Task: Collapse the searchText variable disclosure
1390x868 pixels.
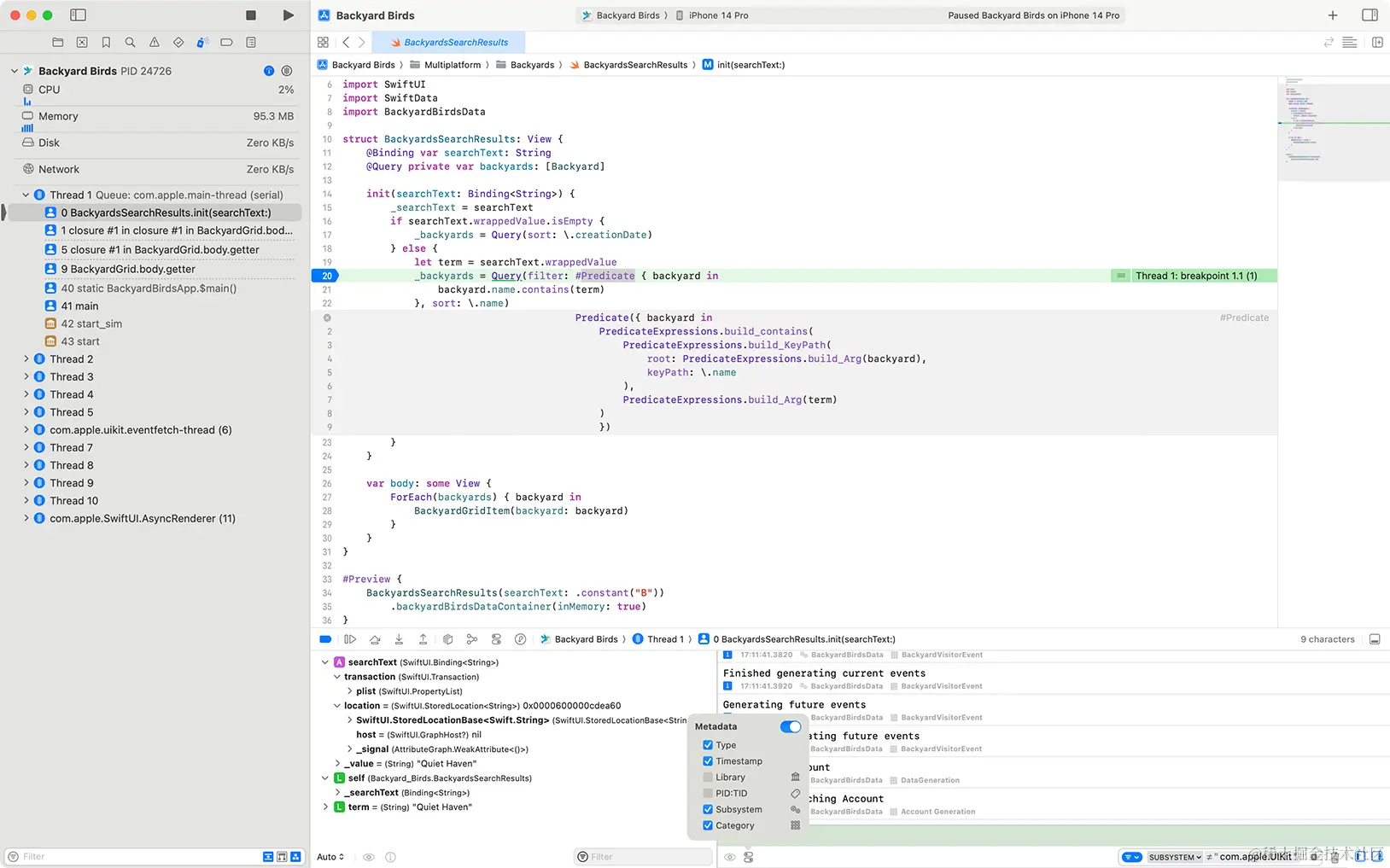Action: tap(325, 661)
